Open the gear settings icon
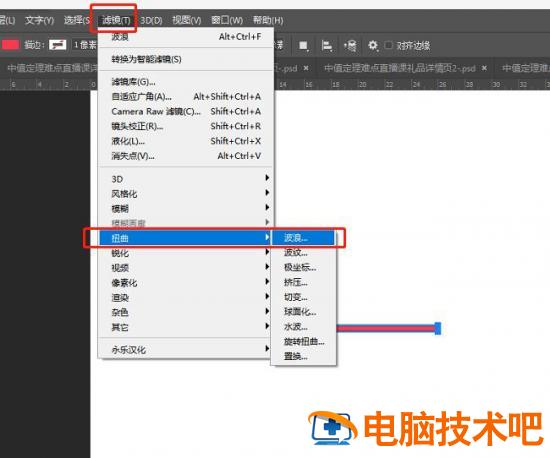 pos(373,45)
